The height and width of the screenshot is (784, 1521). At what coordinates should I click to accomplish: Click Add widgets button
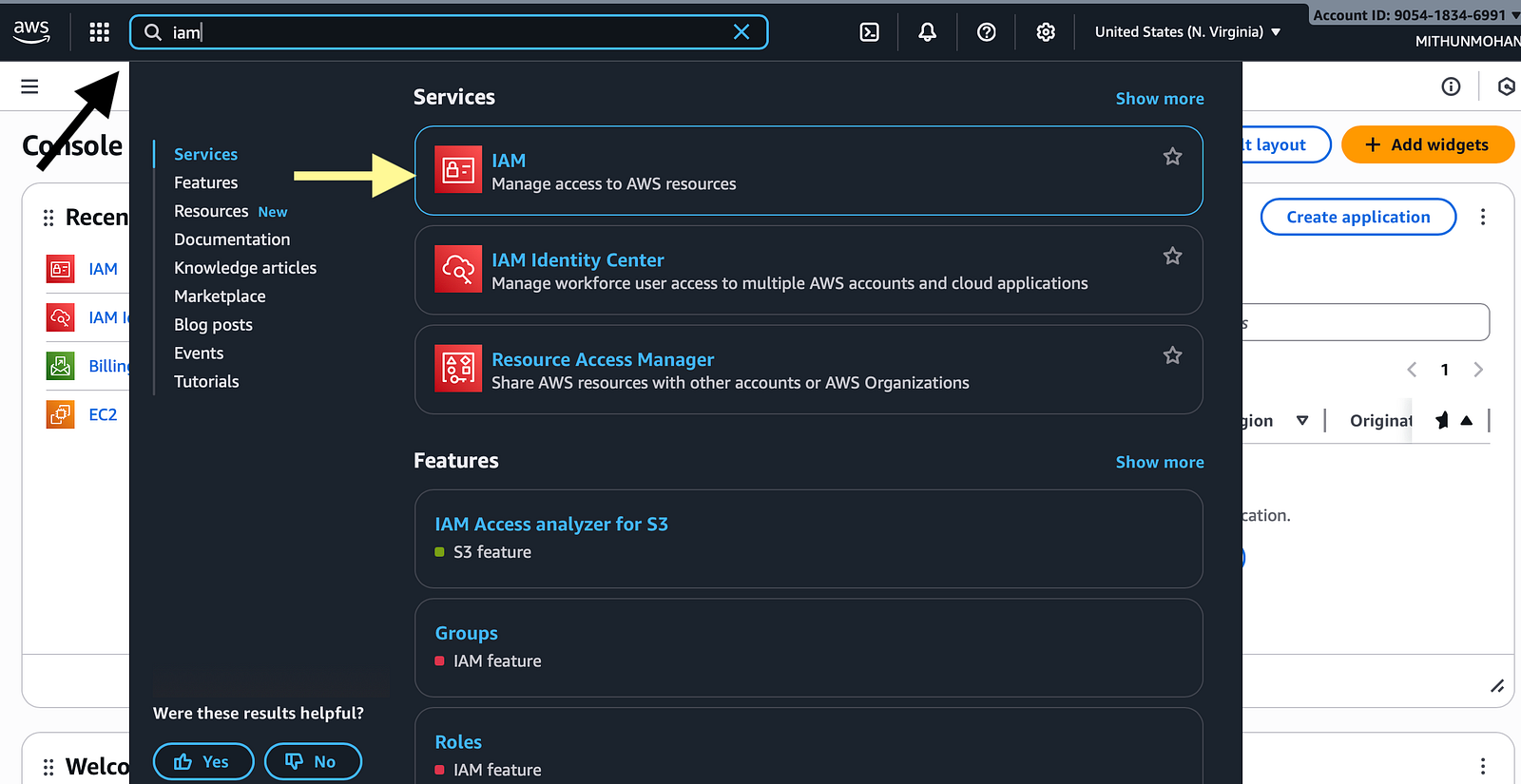coord(1427,144)
